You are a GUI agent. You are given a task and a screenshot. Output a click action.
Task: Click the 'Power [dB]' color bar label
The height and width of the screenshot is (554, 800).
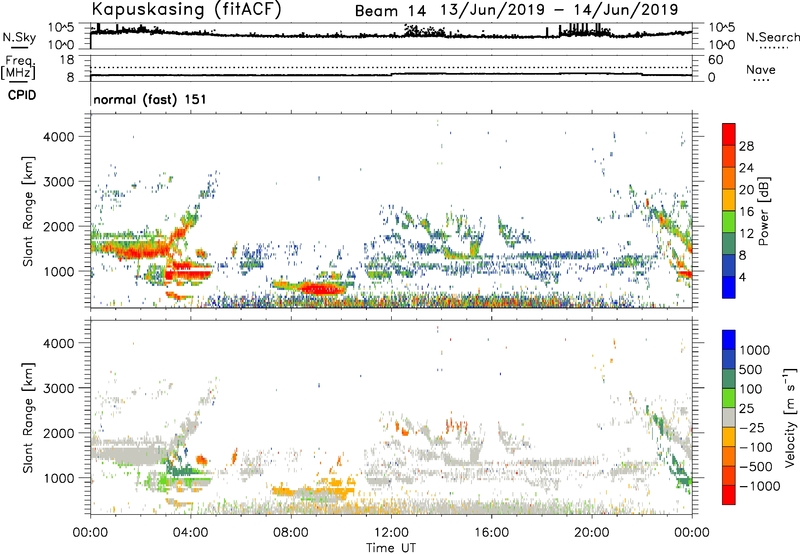point(764,211)
